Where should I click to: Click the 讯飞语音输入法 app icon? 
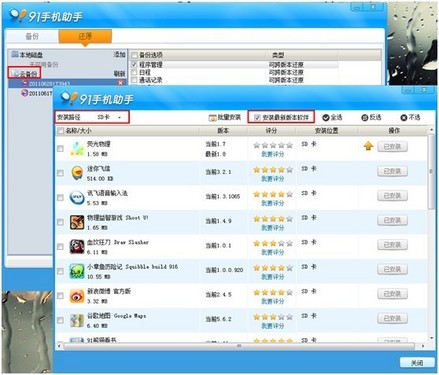point(77,198)
